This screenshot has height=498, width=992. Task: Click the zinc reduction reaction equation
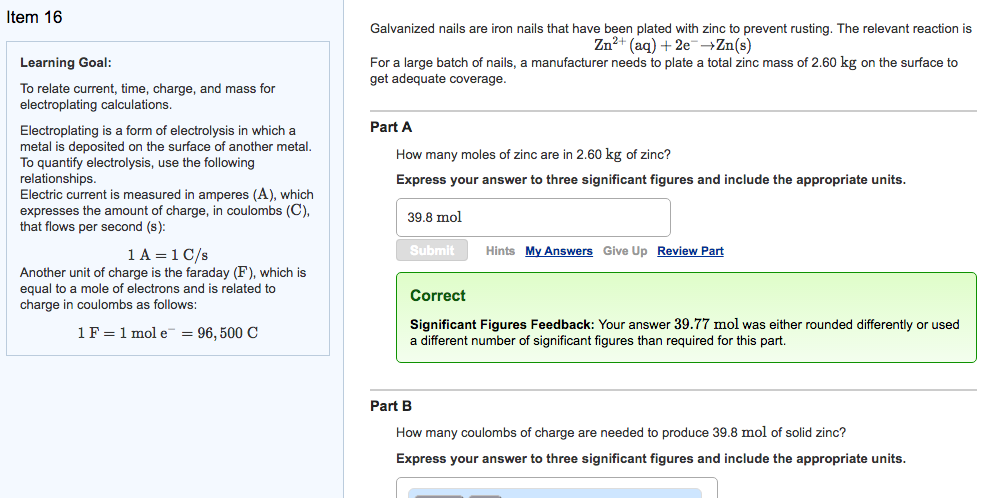tap(671, 46)
